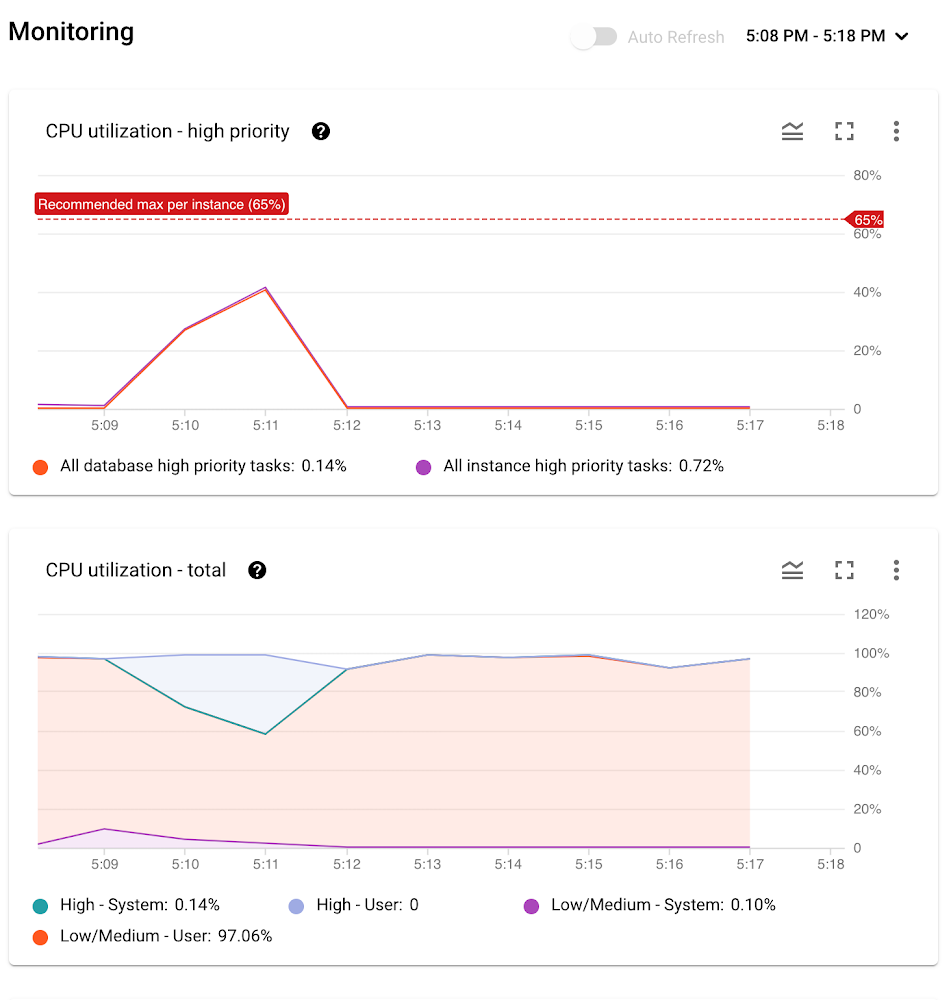Click the Monitoring page heading
Viewport: 951px width, 1000px height.
[71, 32]
